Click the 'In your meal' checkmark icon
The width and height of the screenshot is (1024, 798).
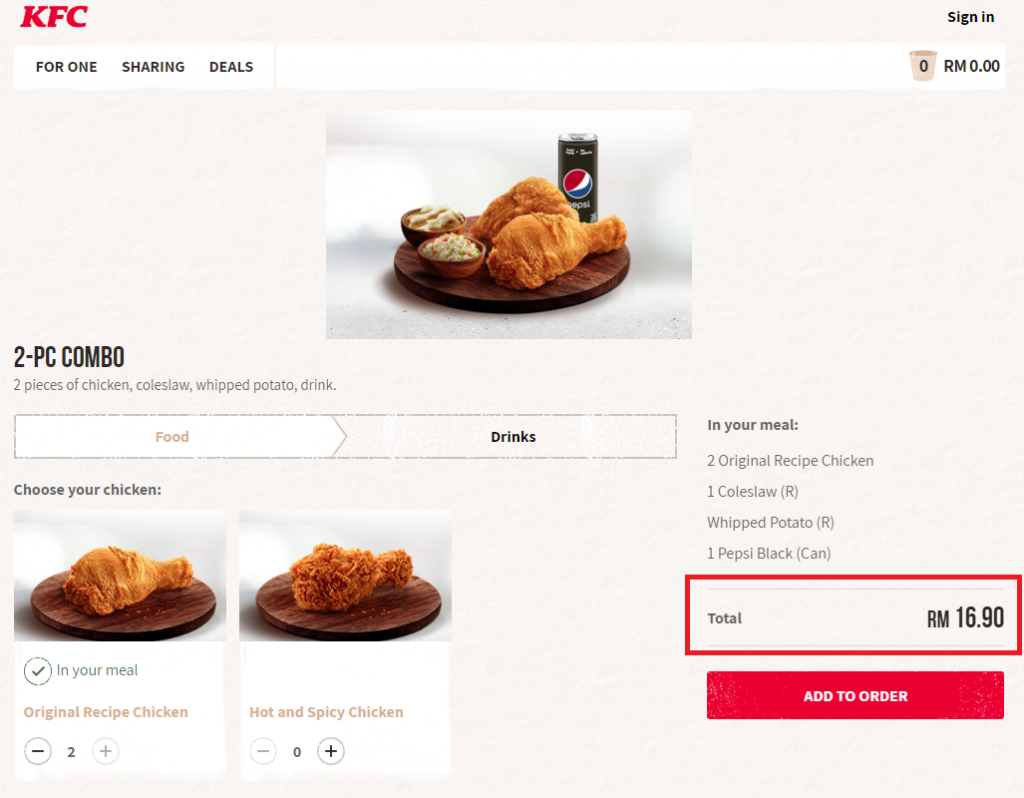(x=37, y=671)
